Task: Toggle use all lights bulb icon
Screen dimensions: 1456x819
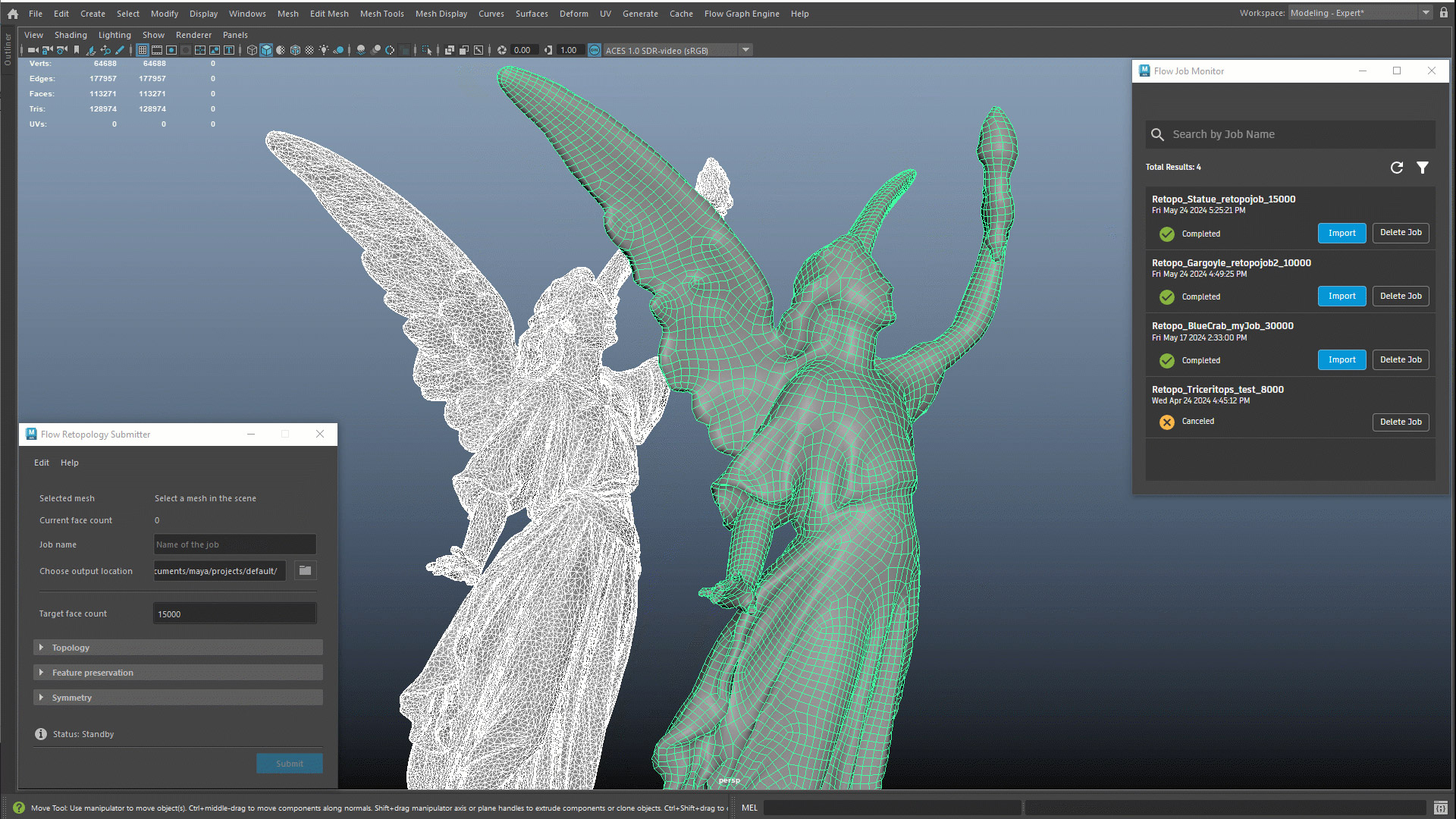Action: click(324, 50)
